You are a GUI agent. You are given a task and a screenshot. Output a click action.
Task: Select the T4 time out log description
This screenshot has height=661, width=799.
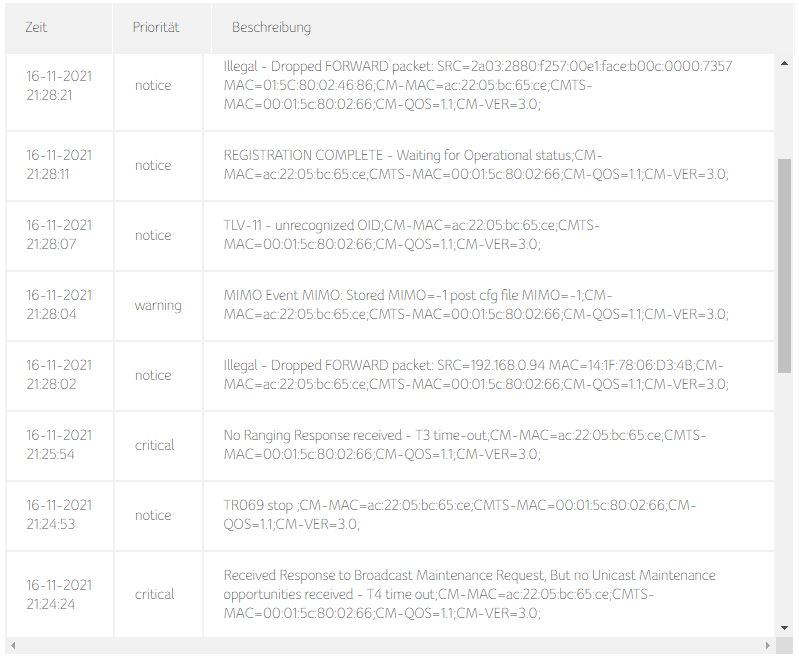pyautogui.click(x=470, y=594)
